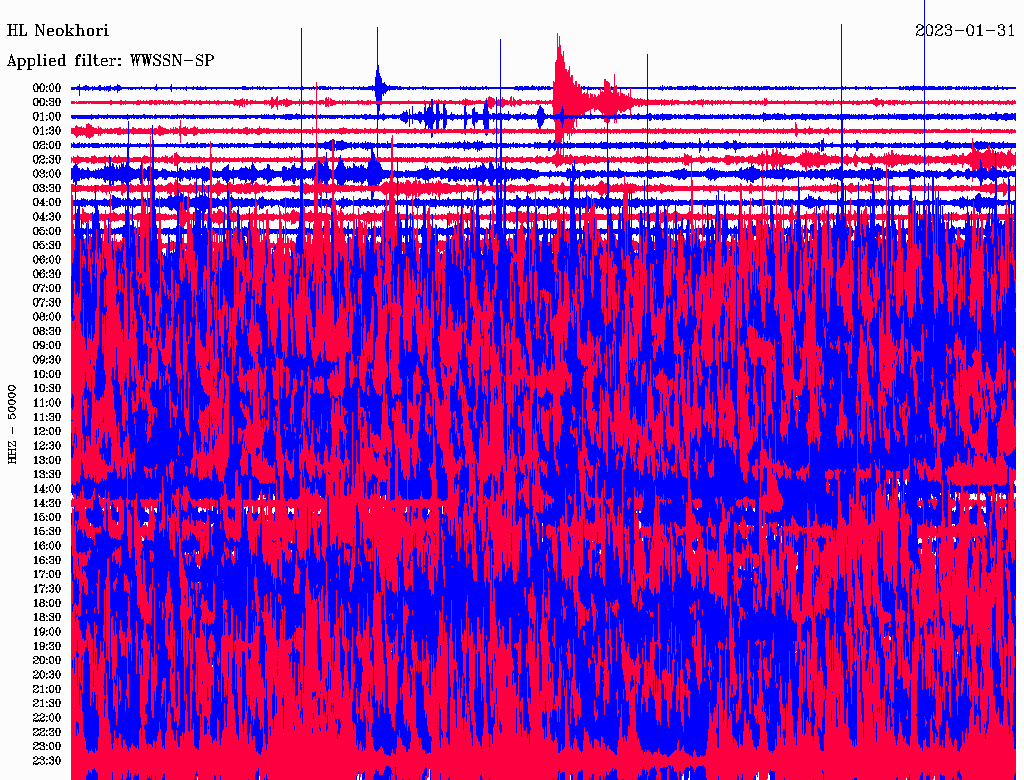The width and height of the screenshot is (1024, 780).
Task: Click the '22:00' time label
Action: 47,718
